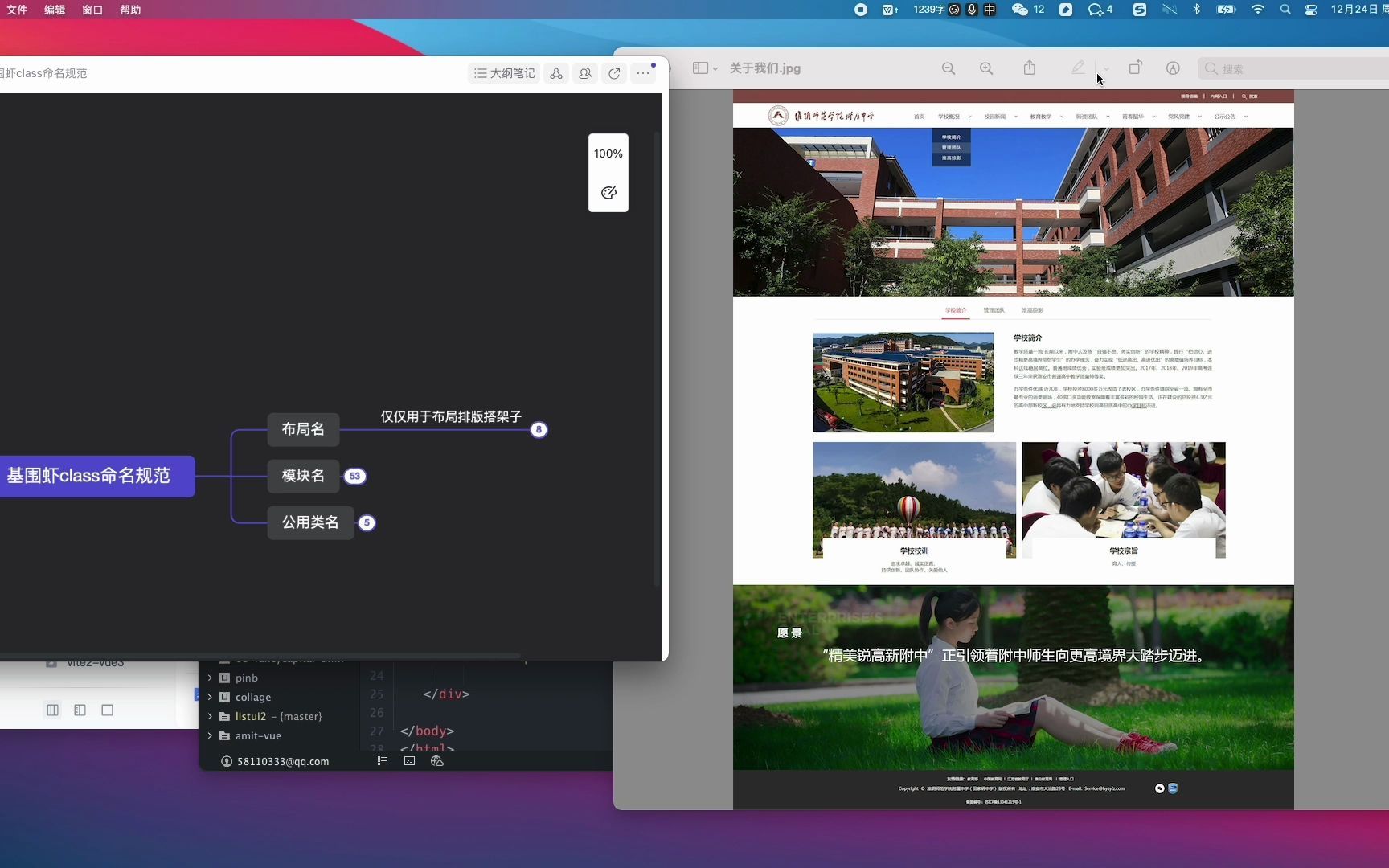The width and height of the screenshot is (1389, 868).
Task: Click the WPS icon in menu bar
Action: click(891, 10)
